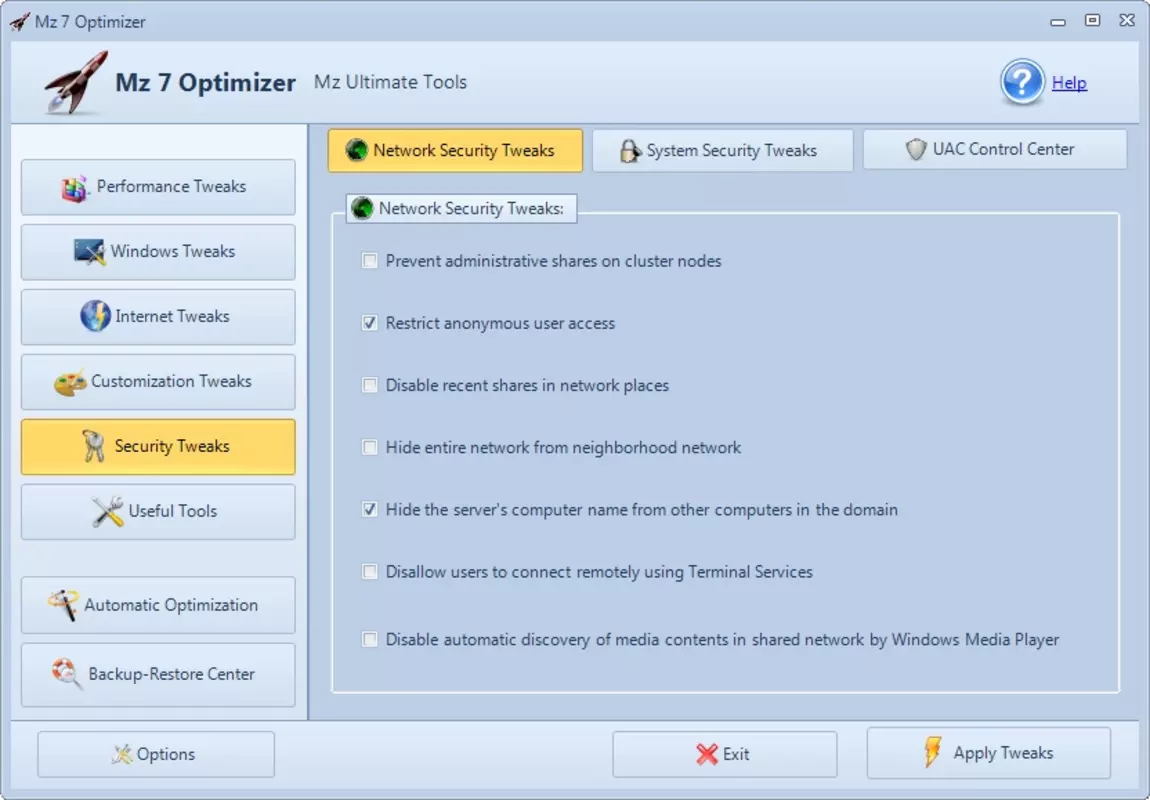Click the green globe on Network Security tab

(356, 150)
